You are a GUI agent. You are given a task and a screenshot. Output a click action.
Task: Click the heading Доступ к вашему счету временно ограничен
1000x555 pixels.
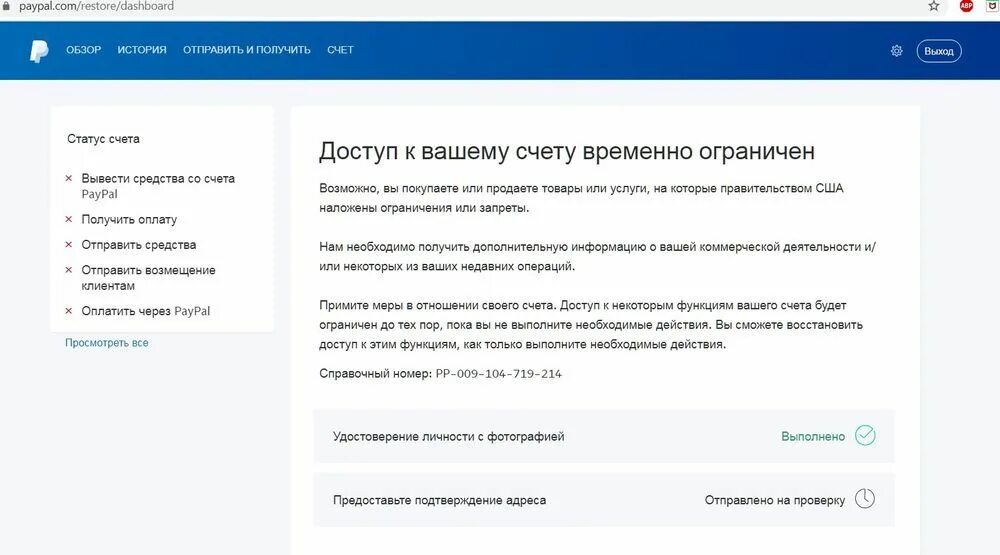567,151
